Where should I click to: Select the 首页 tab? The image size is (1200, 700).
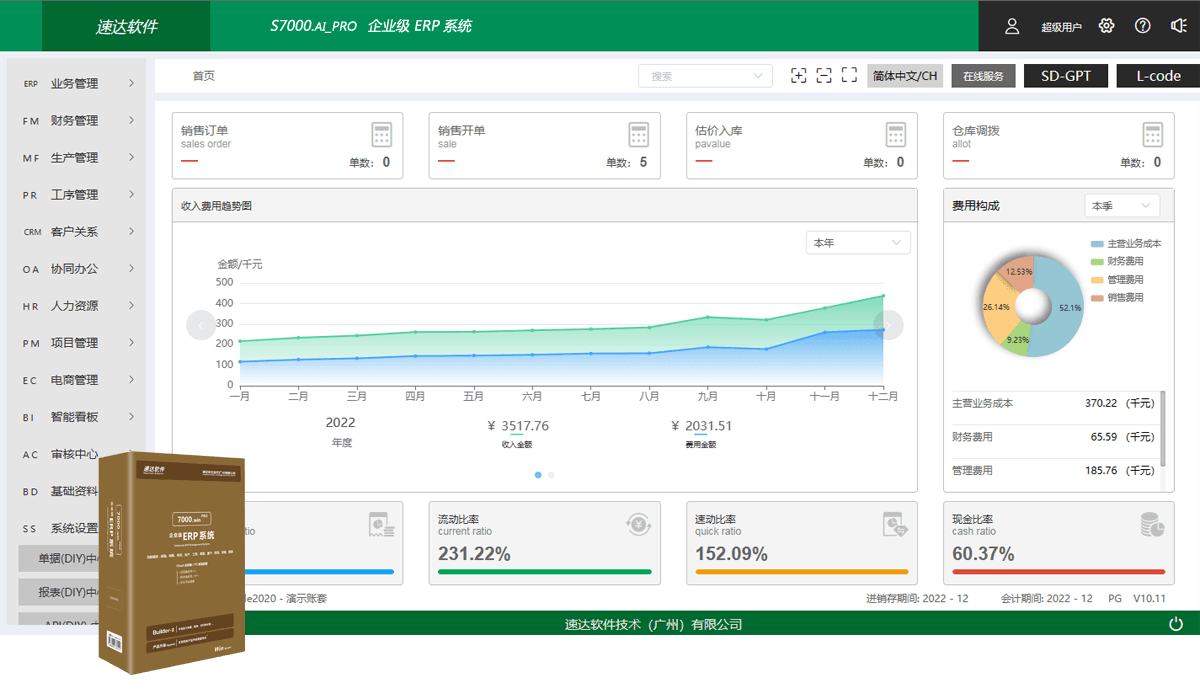tap(204, 74)
